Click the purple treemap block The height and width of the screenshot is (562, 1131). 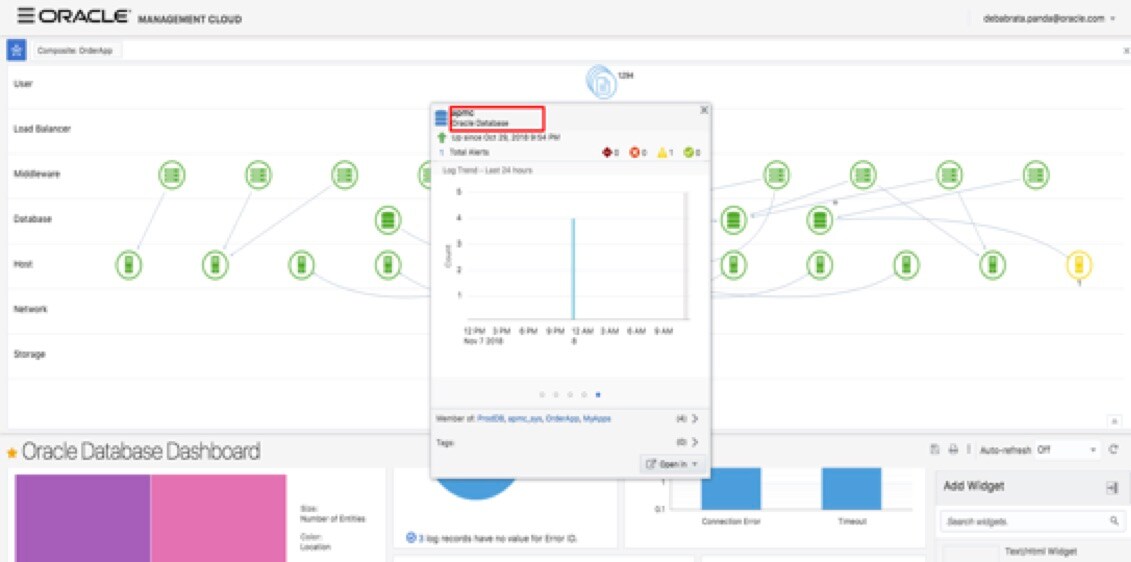83,518
